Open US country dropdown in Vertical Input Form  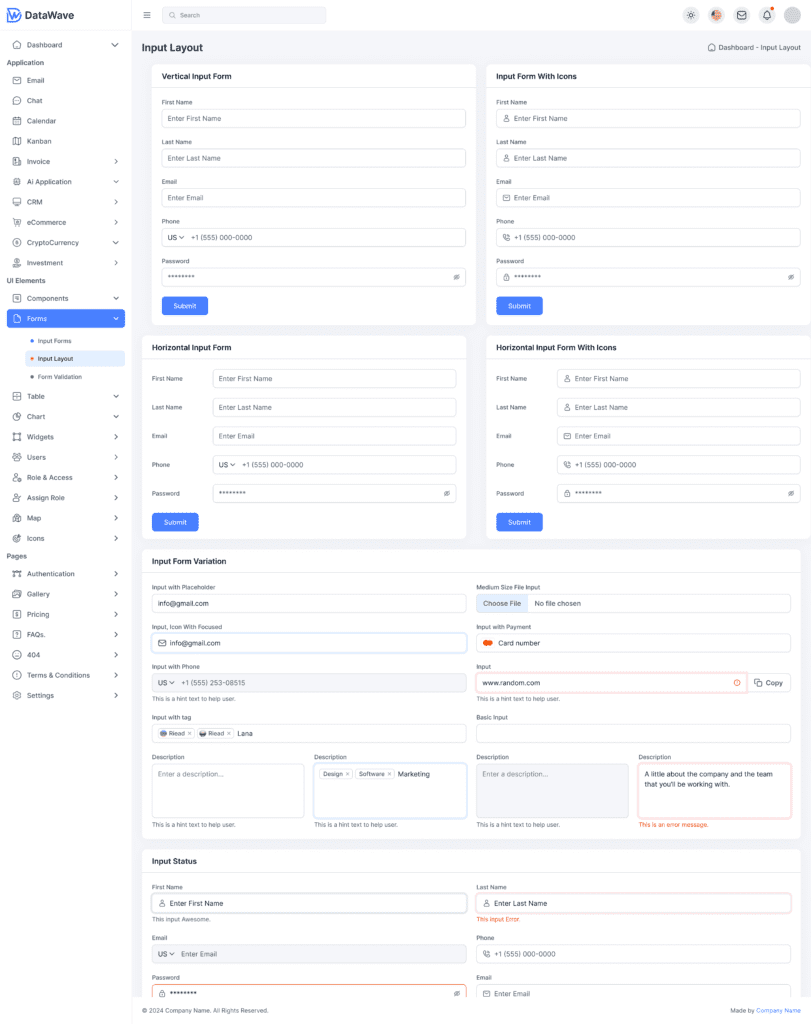176,238
